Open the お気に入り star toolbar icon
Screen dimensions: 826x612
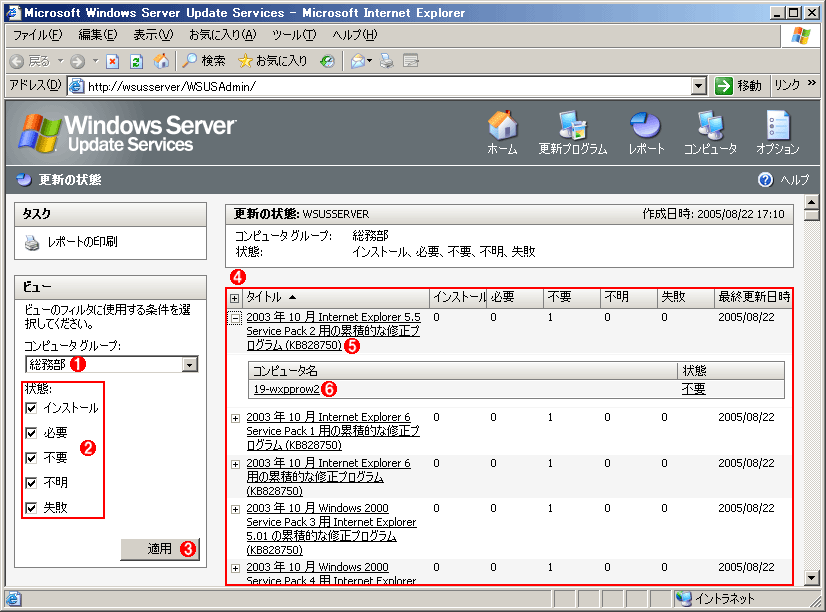[x=245, y=61]
